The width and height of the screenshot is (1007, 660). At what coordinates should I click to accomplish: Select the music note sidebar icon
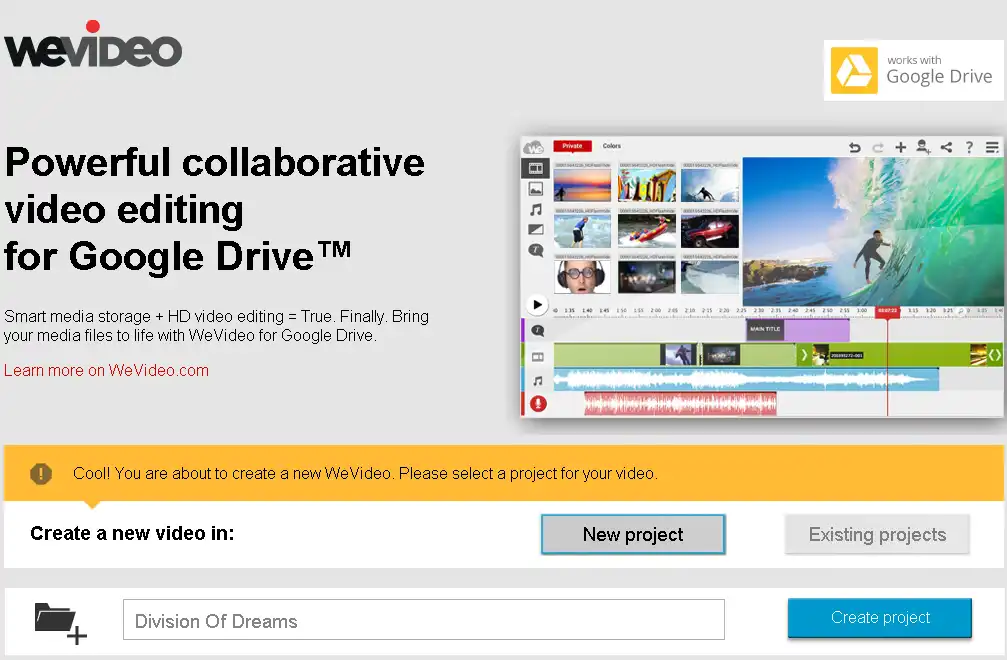536,209
